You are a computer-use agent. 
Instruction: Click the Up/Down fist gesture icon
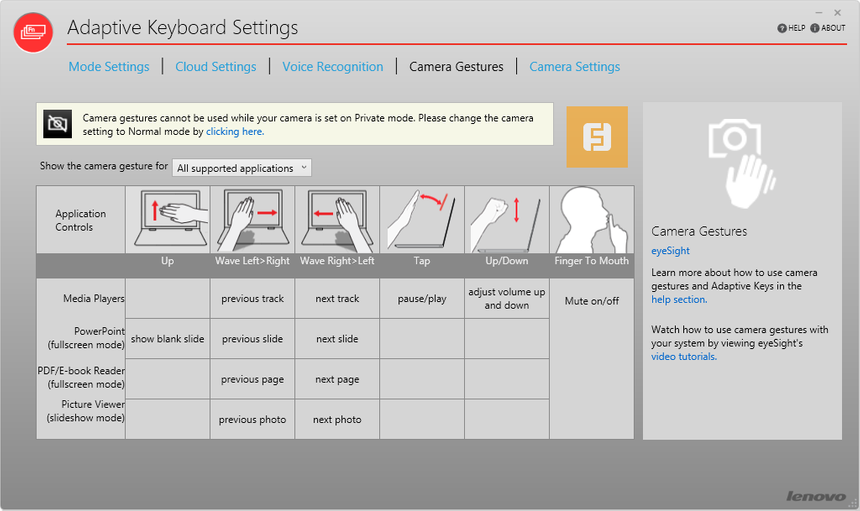point(506,219)
